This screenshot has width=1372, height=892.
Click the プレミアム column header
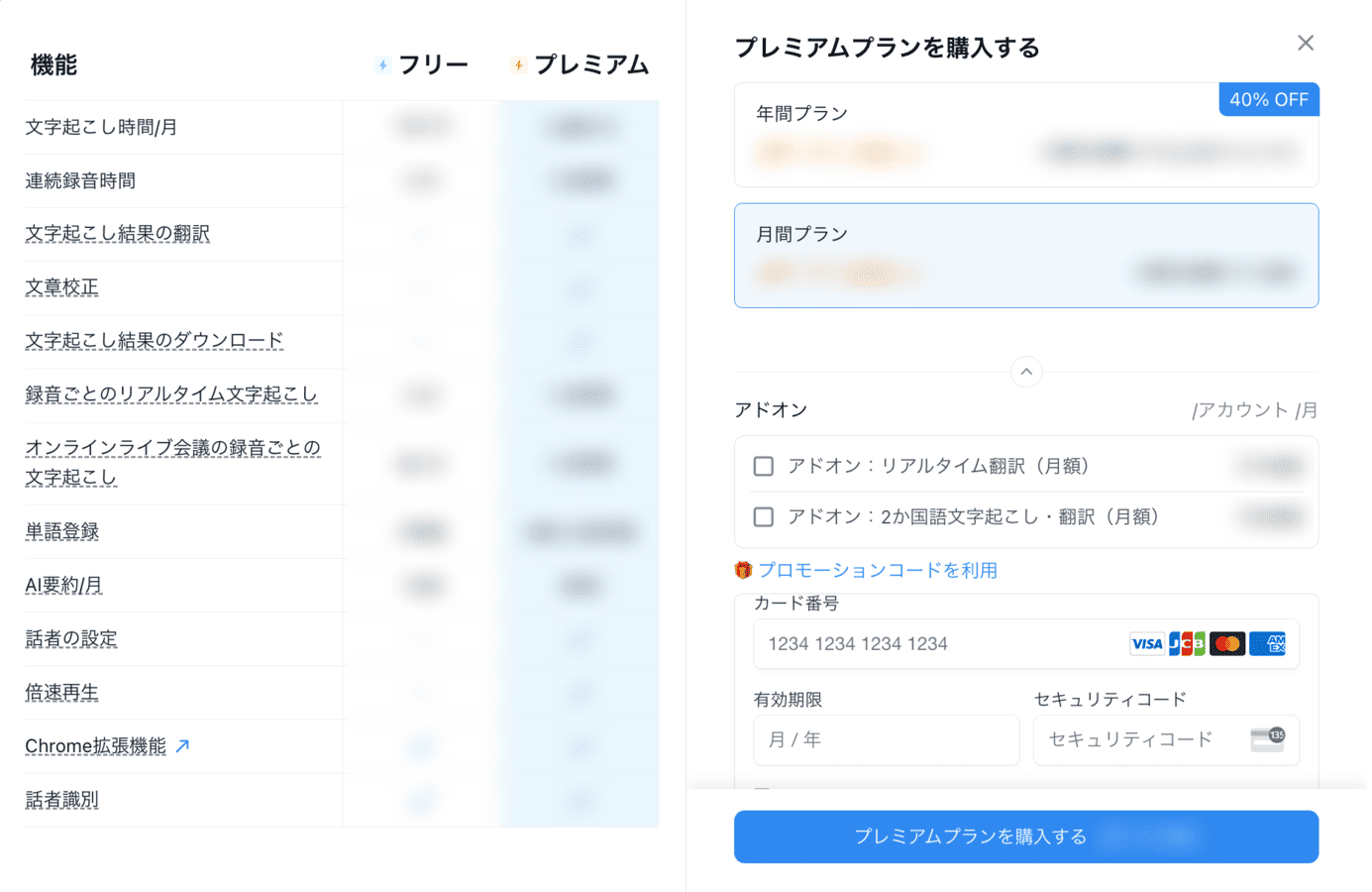(x=591, y=65)
